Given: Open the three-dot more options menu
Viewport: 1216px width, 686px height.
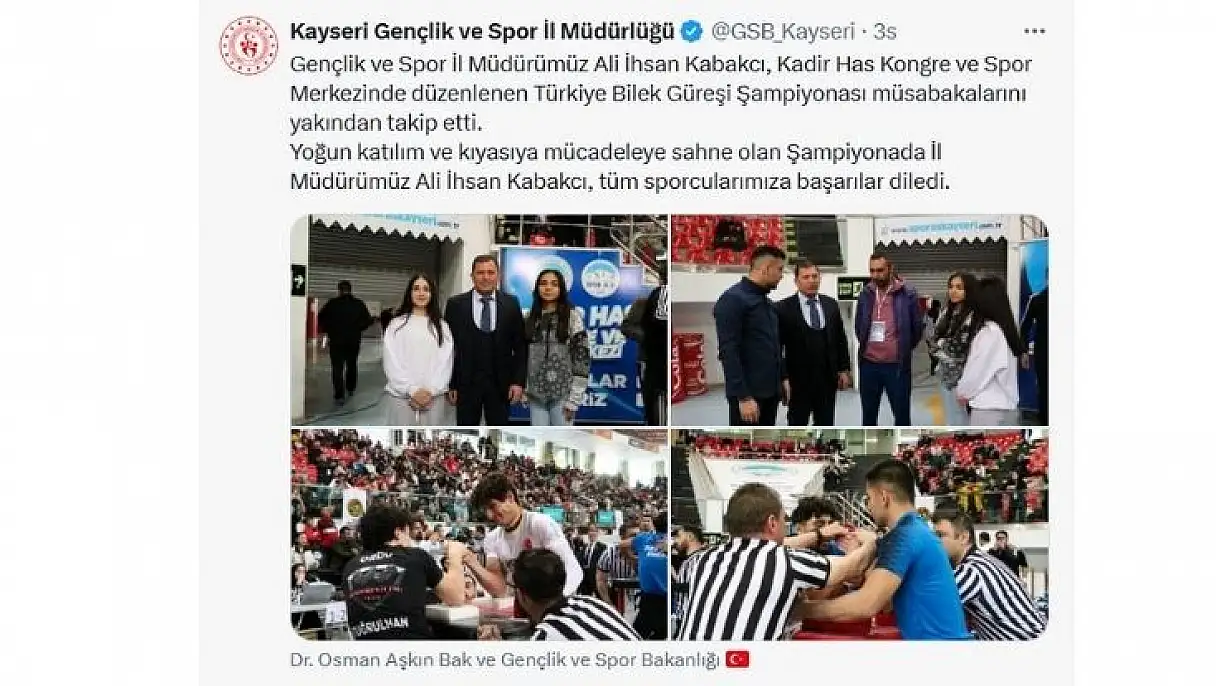Looking at the screenshot, I should [1034, 31].
